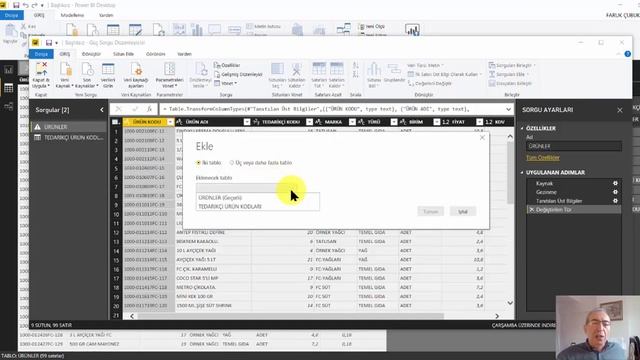Open settings gear for Kaynak step
This screenshot has width=640, height=360.
coord(615,183)
